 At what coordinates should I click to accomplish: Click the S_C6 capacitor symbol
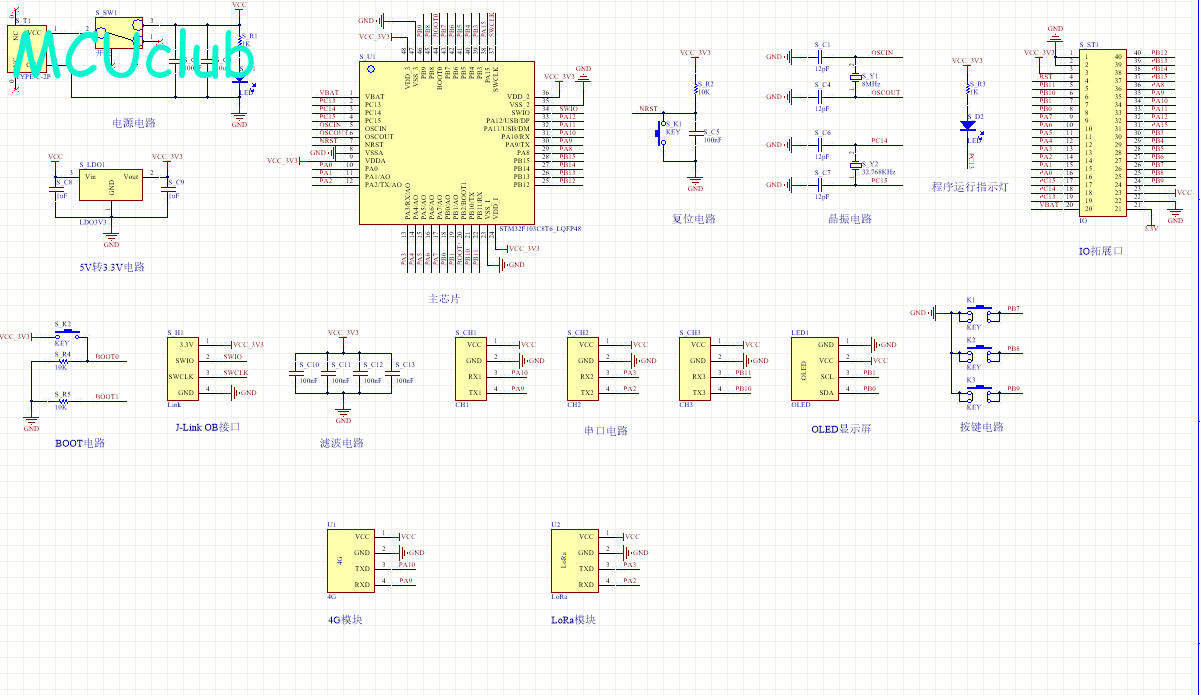(x=819, y=145)
